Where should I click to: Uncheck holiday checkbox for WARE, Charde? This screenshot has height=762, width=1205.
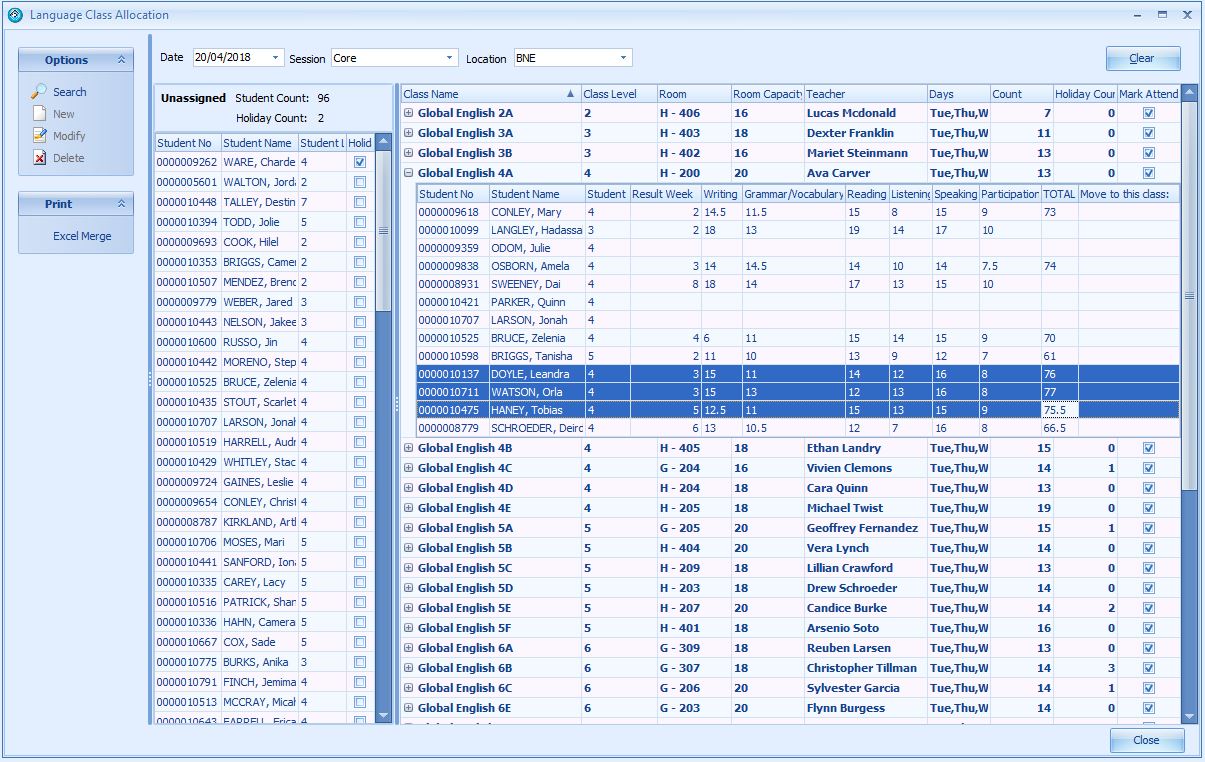[360, 162]
